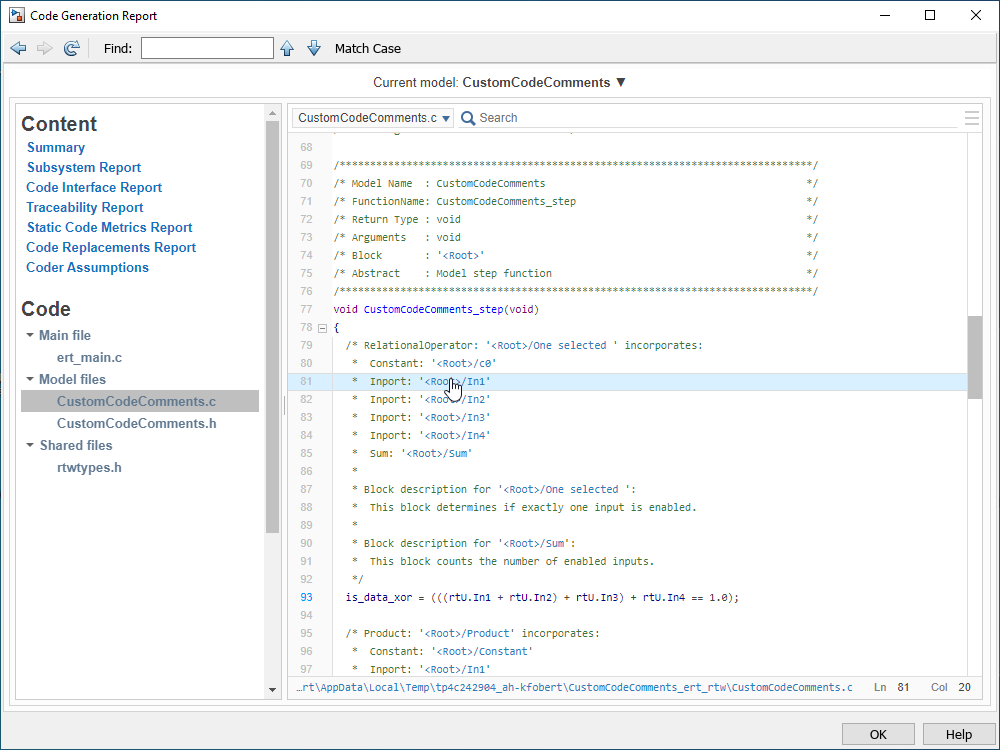Click the forward navigation arrow
The width and height of the screenshot is (1000, 750).
click(44, 48)
